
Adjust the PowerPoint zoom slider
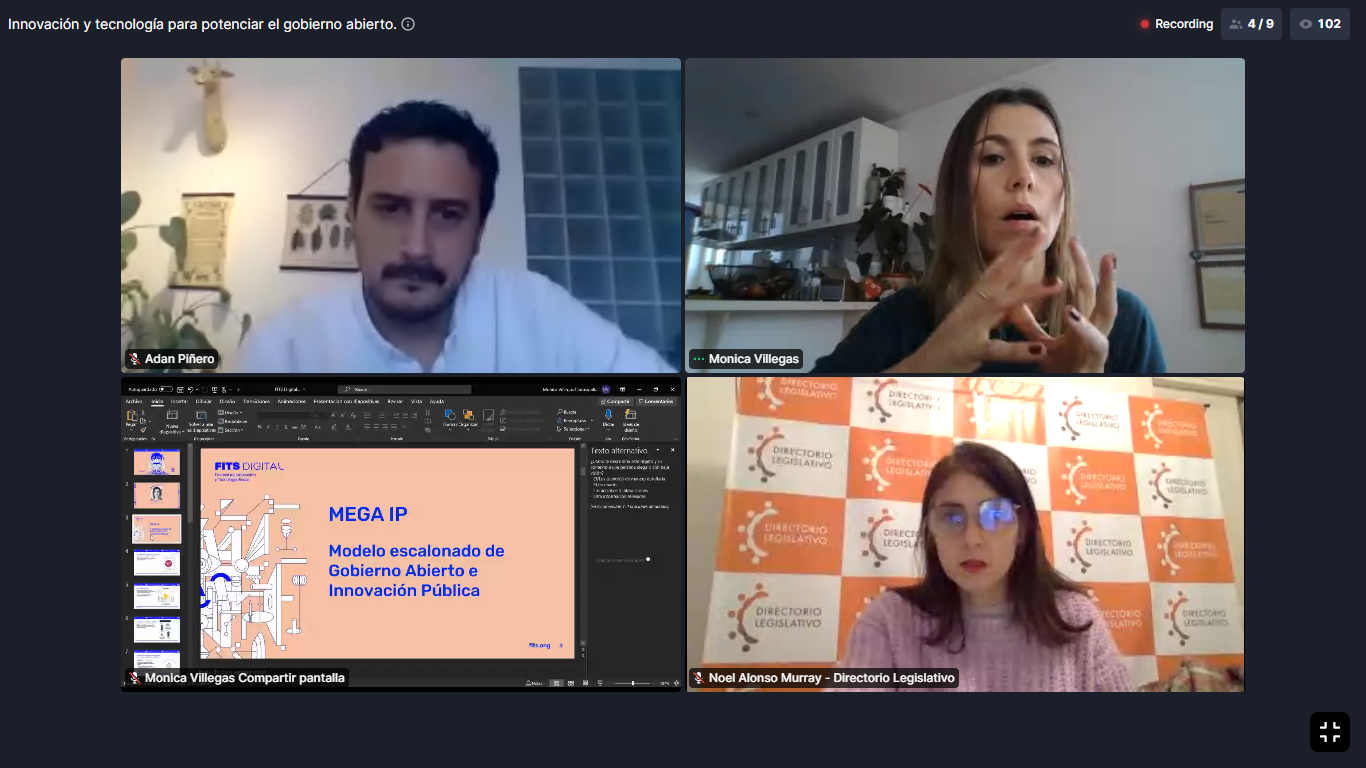(x=633, y=683)
